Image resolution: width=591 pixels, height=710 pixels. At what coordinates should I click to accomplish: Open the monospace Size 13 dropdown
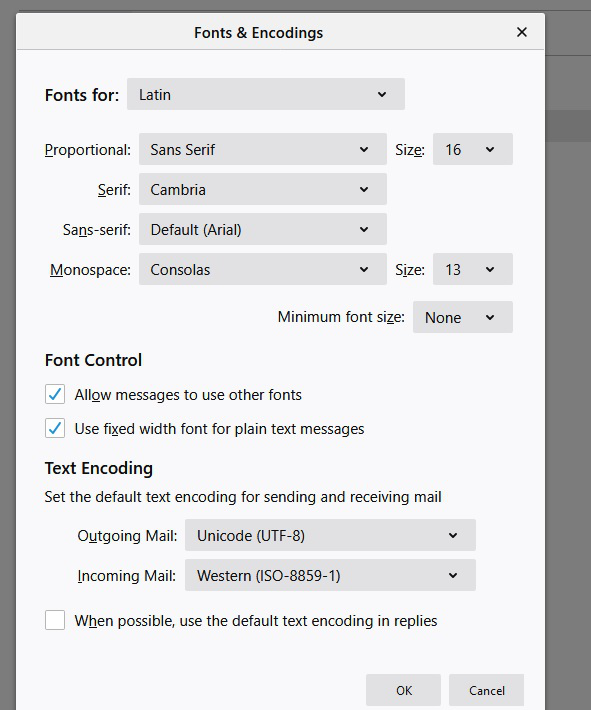click(473, 269)
